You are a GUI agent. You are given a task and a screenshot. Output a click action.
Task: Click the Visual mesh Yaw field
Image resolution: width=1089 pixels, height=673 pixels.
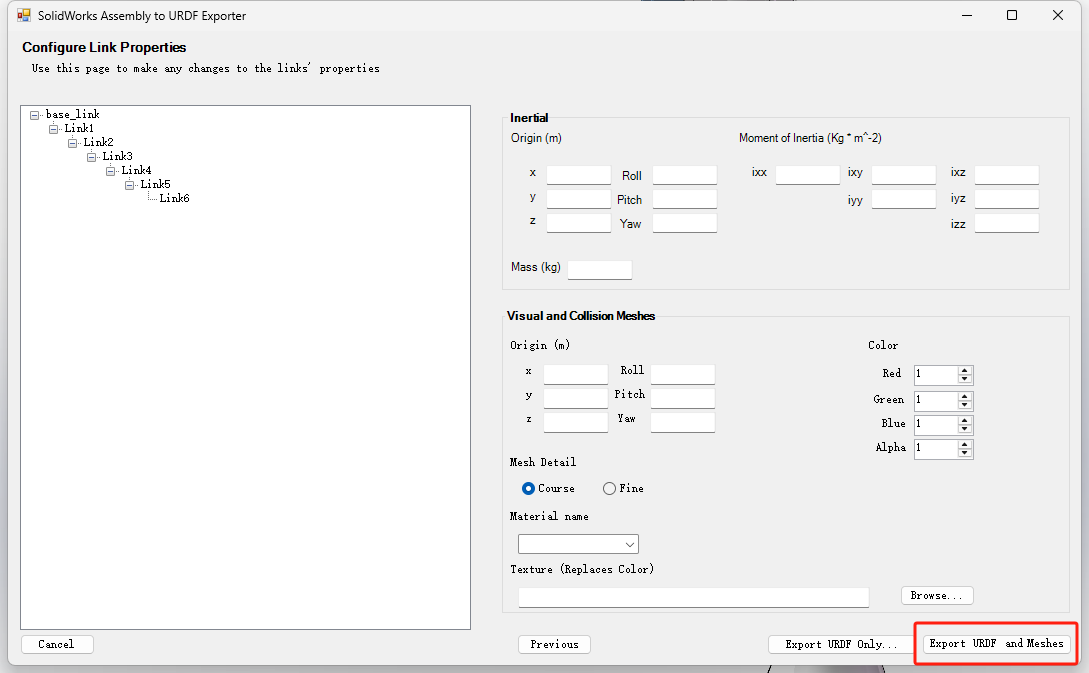point(683,422)
